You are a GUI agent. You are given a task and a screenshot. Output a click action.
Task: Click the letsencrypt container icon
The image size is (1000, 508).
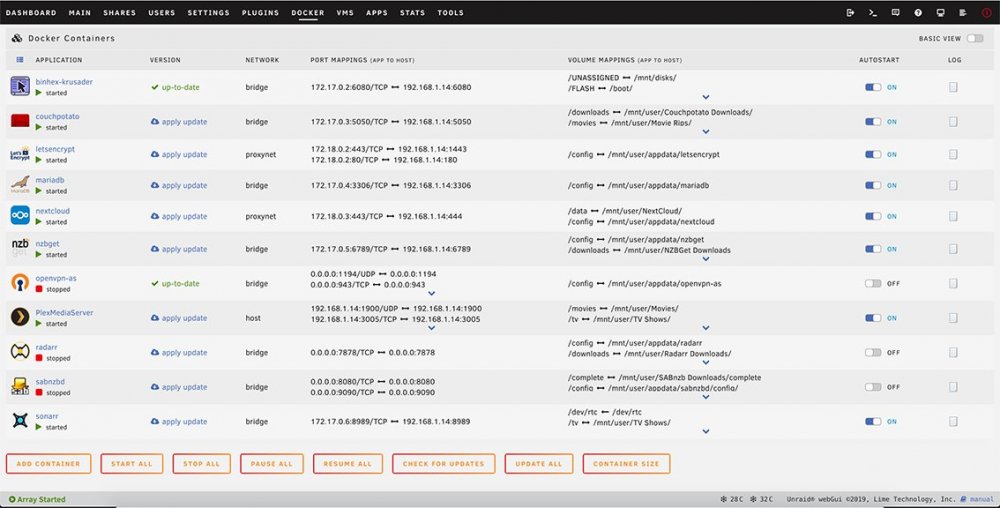pyautogui.click(x=20, y=154)
